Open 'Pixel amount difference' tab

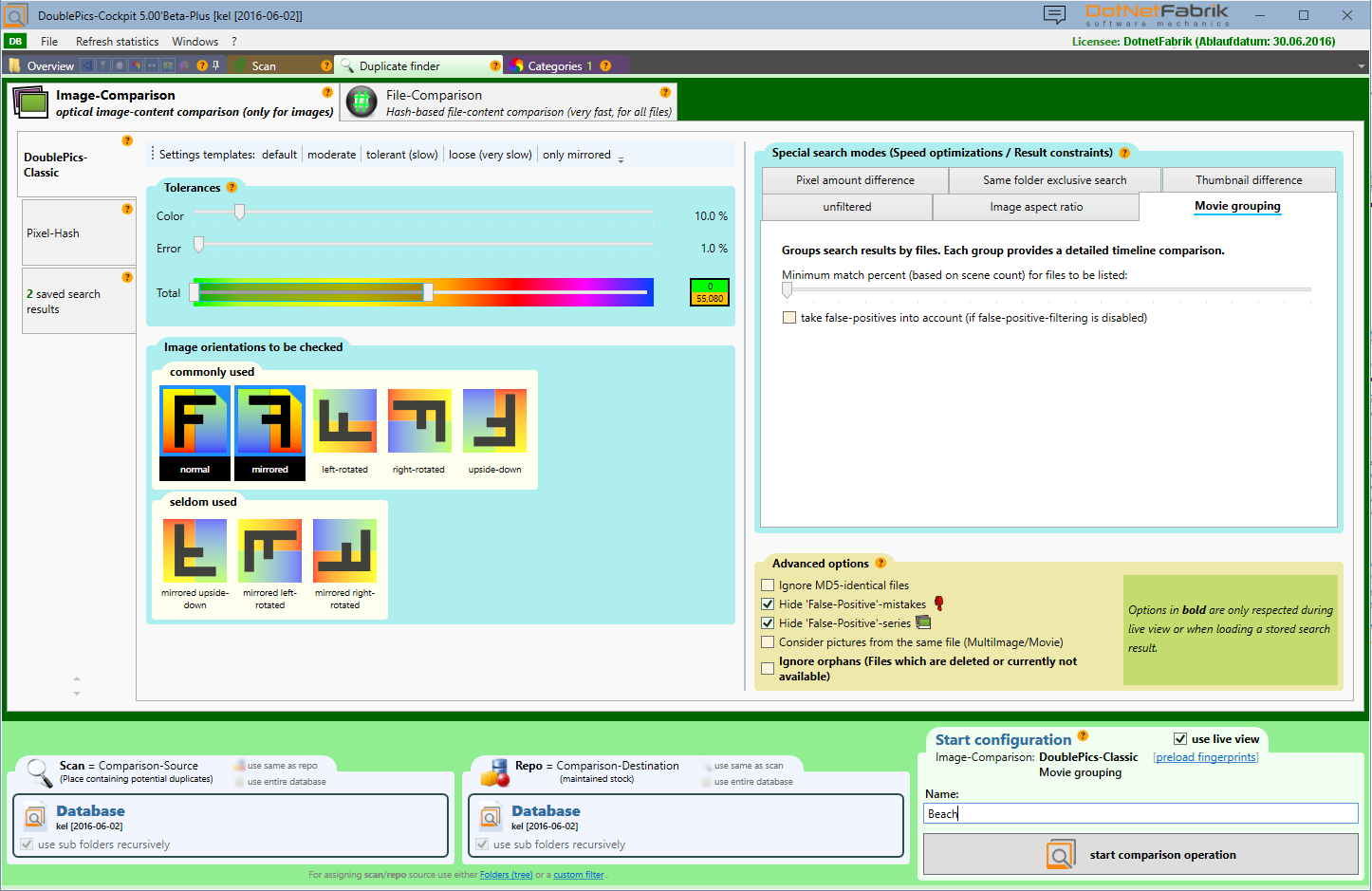point(855,180)
